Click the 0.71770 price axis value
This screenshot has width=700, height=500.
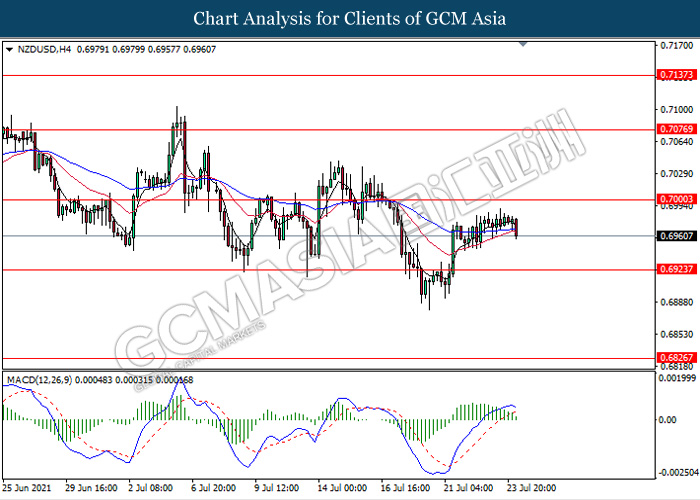(675, 45)
